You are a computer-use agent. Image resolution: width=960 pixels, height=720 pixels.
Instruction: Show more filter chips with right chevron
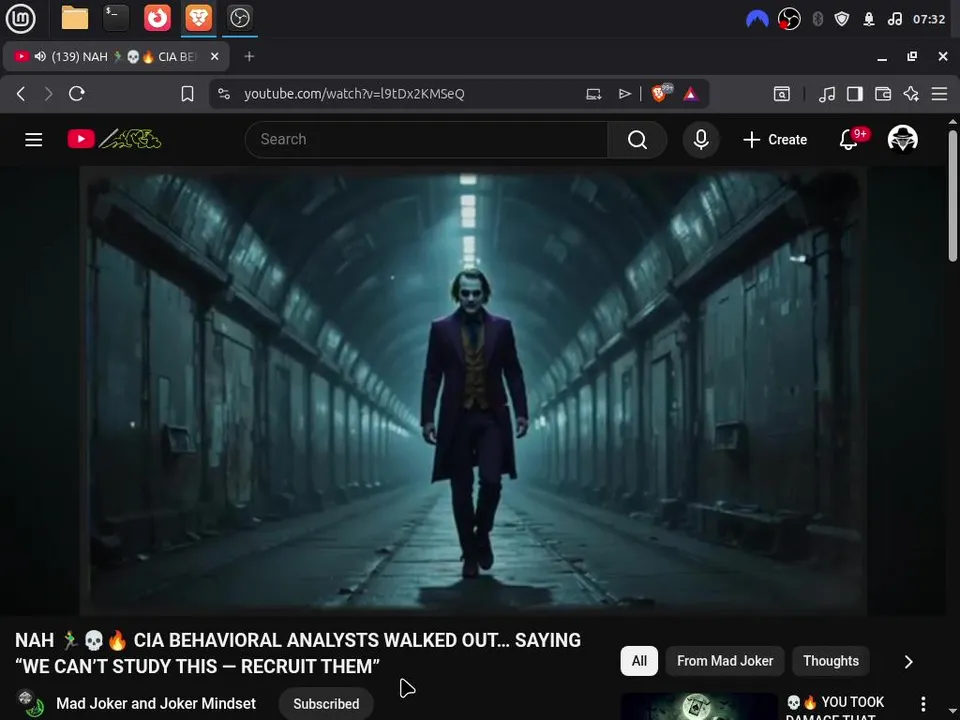pos(909,662)
